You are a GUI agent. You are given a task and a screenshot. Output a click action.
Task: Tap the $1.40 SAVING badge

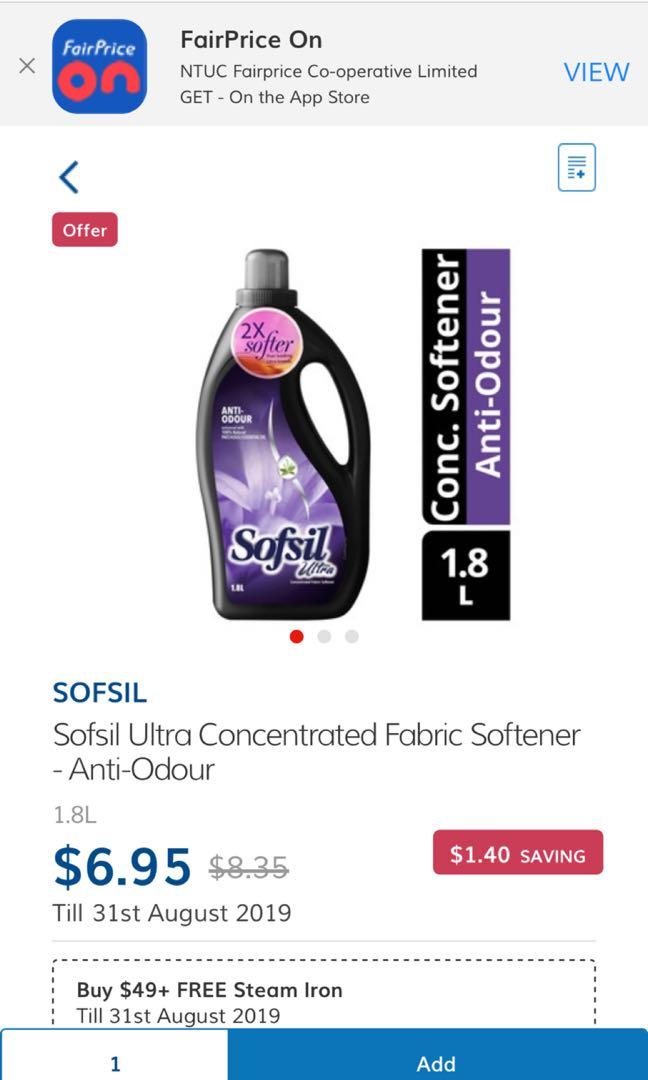point(517,853)
